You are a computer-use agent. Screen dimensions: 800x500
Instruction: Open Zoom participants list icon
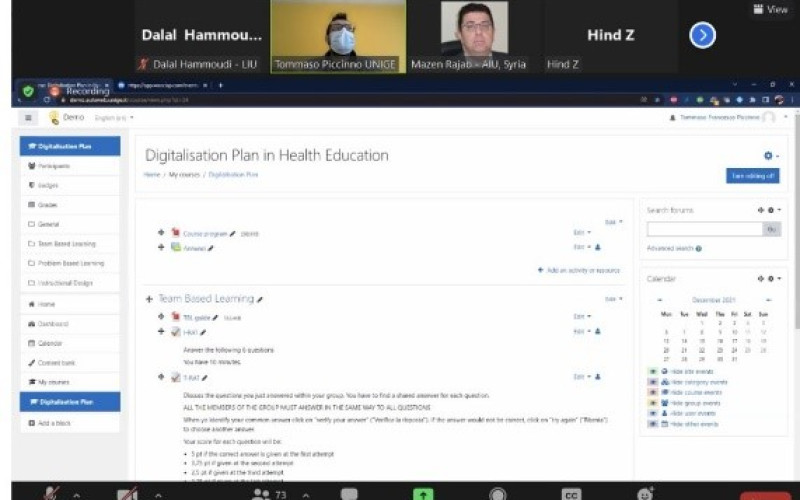tap(261, 494)
